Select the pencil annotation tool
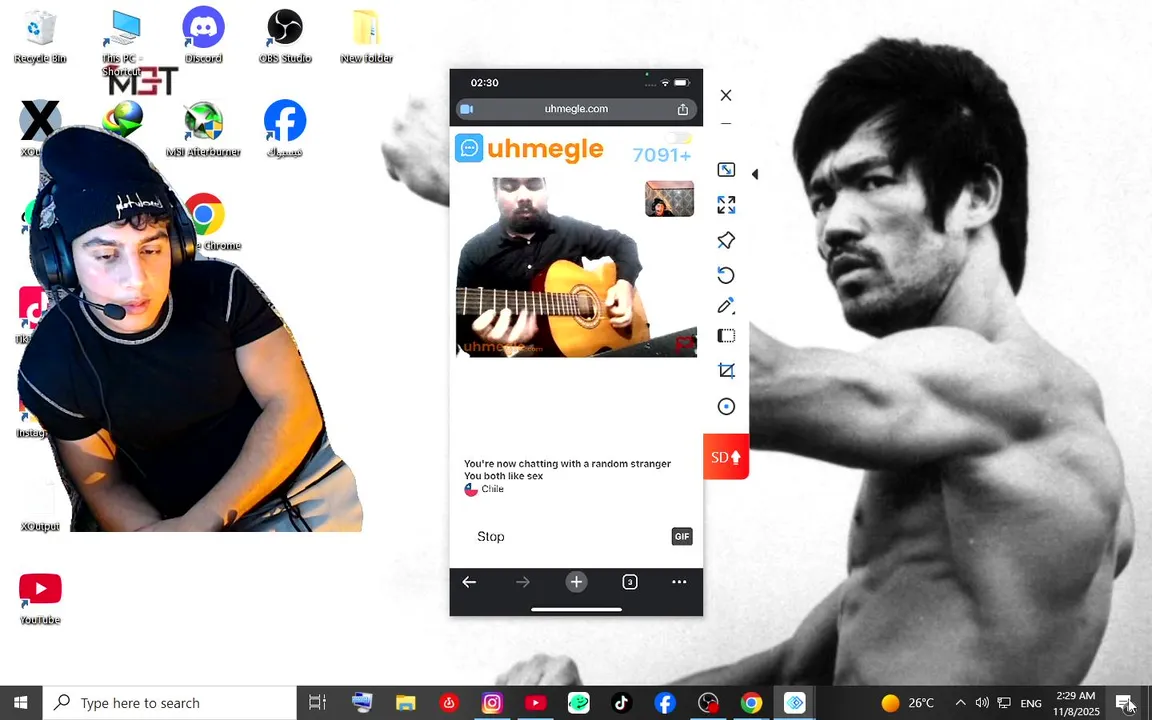Viewport: 1152px width, 720px height. coord(726,306)
